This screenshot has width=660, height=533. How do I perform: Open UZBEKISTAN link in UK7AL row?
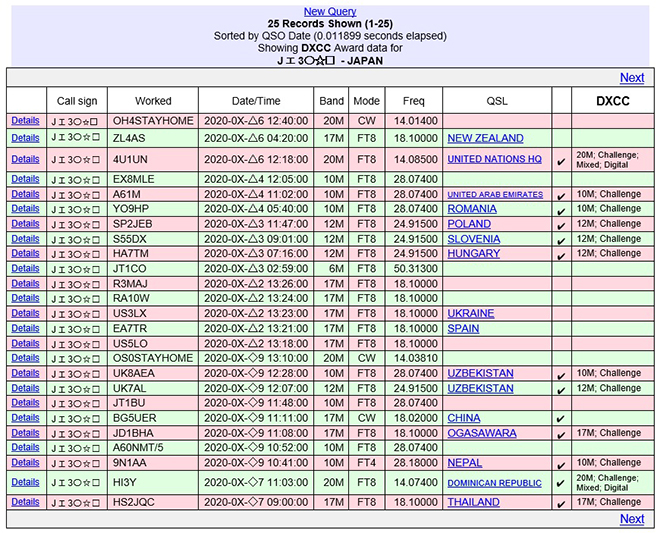pyautogui.click(x=480, y=389)
